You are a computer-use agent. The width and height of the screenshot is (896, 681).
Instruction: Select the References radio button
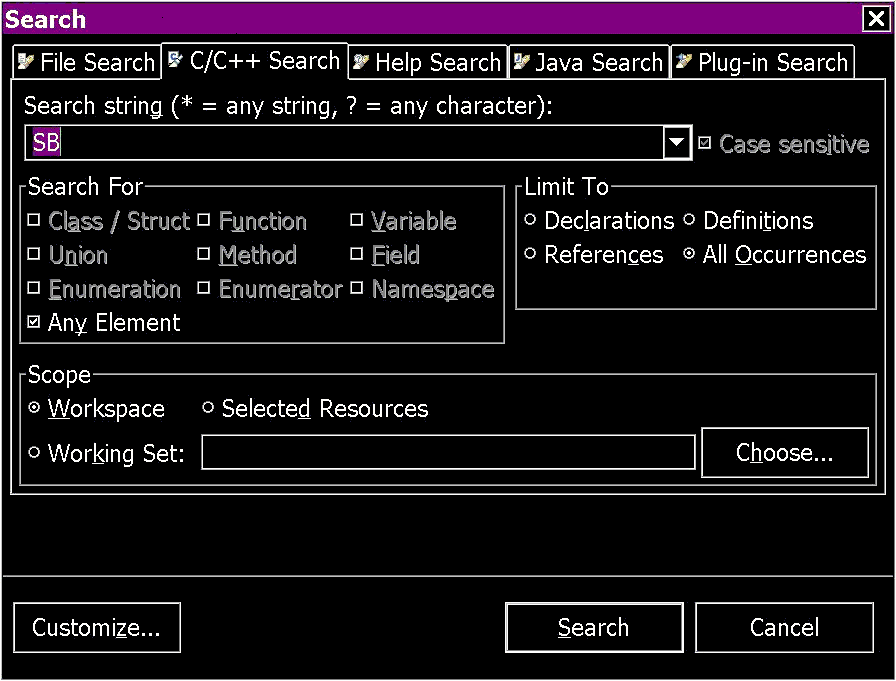(x=530, y=253)
